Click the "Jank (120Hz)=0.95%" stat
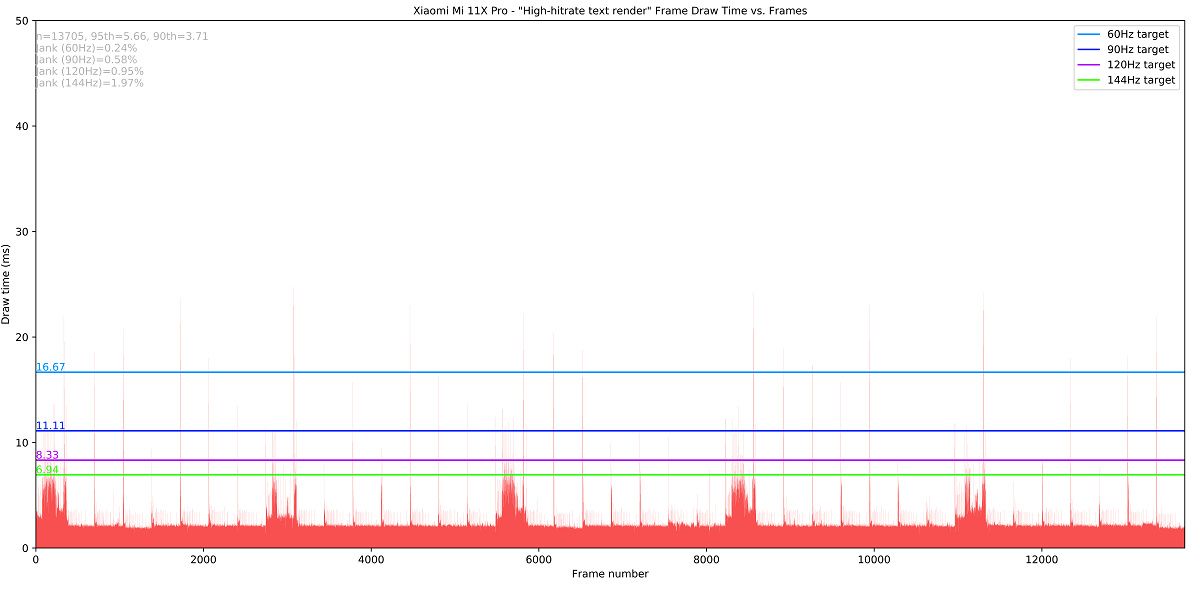The height and width of the screenshot is (589, 1200). point(89,71)
